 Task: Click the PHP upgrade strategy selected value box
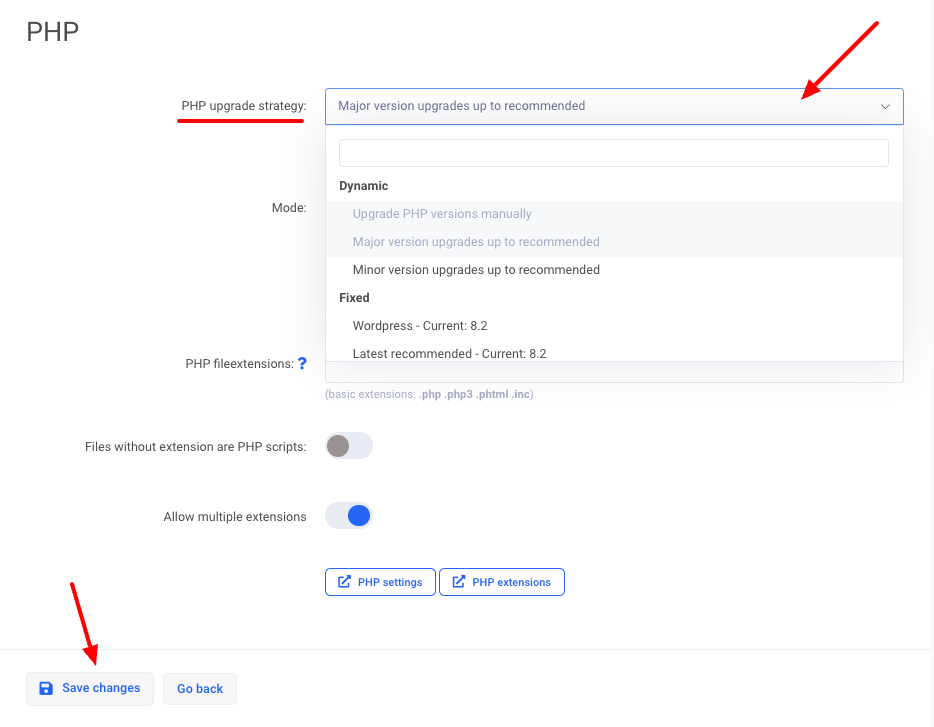point(600,106)
